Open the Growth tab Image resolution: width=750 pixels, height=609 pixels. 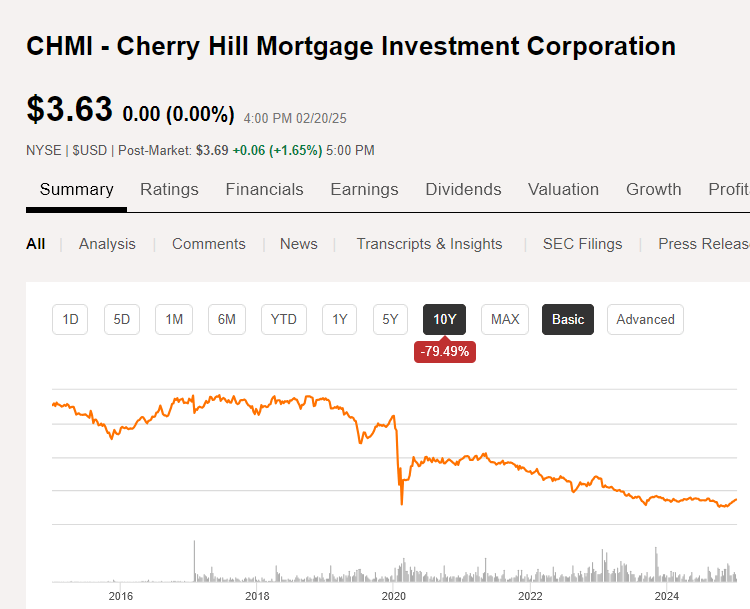[x=653, y=189]
